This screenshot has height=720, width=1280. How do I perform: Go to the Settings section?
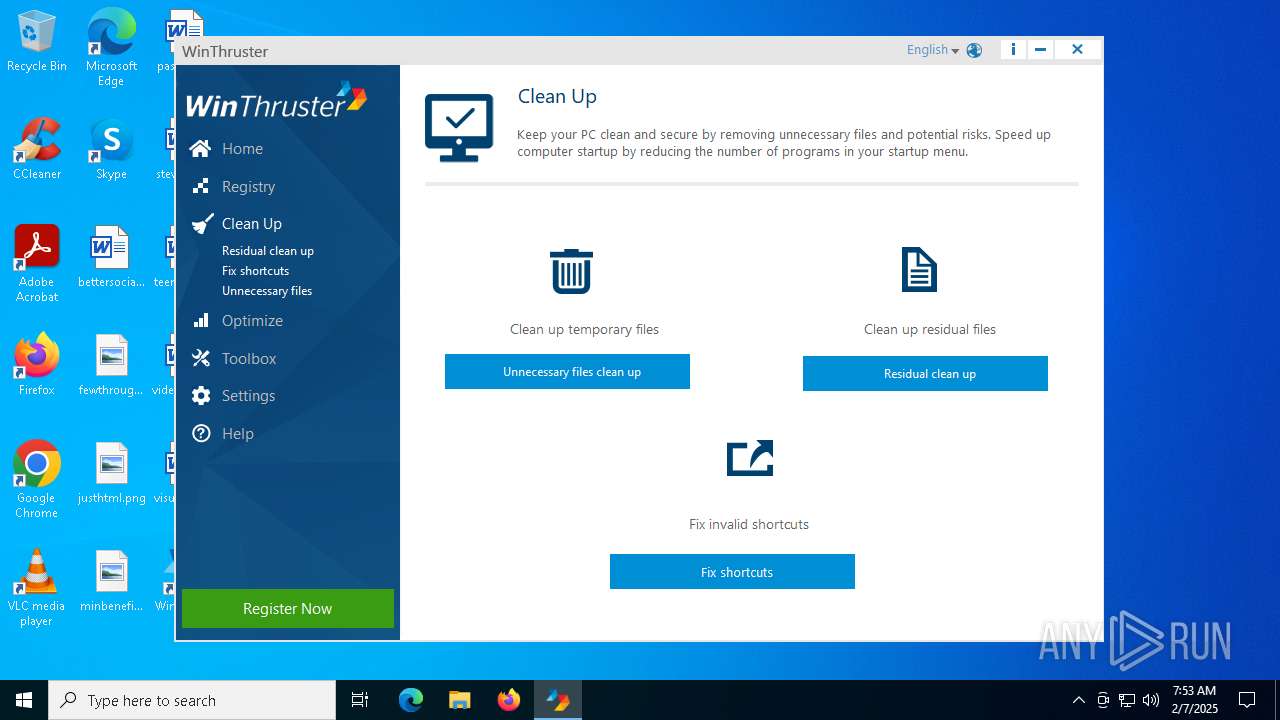(248, 396)
